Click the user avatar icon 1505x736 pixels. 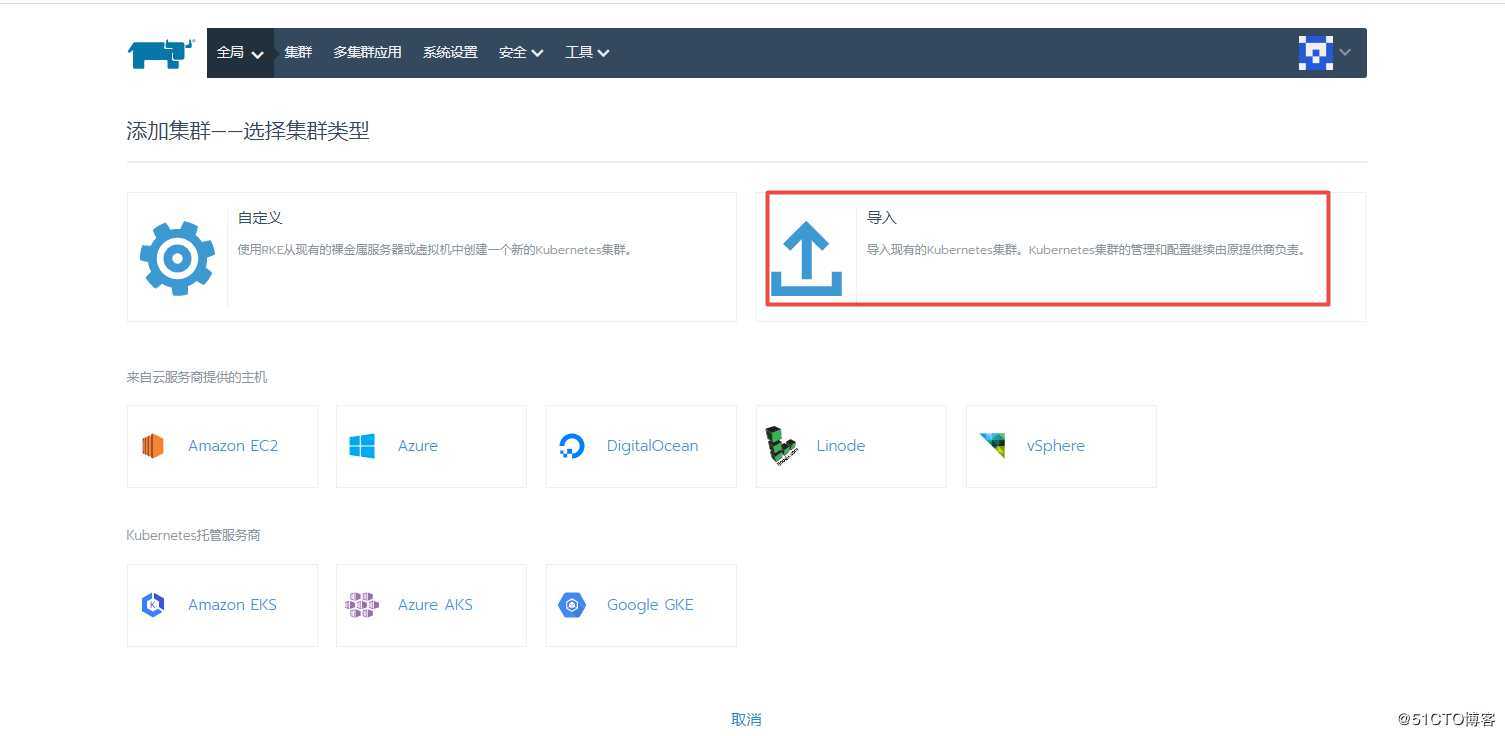tap(1315, 52)
